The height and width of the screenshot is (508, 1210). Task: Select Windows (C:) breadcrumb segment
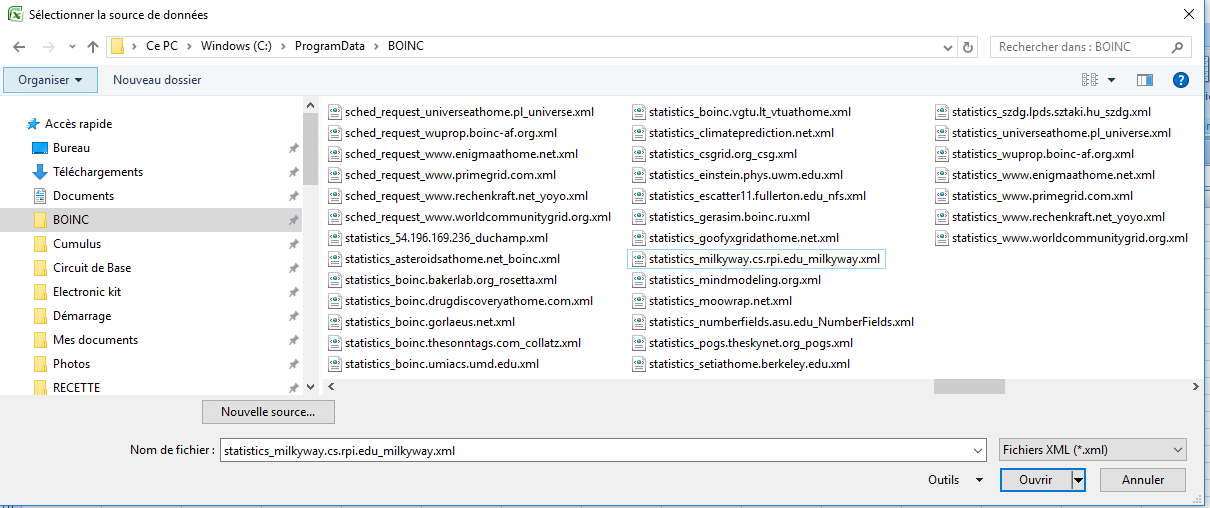236,47
